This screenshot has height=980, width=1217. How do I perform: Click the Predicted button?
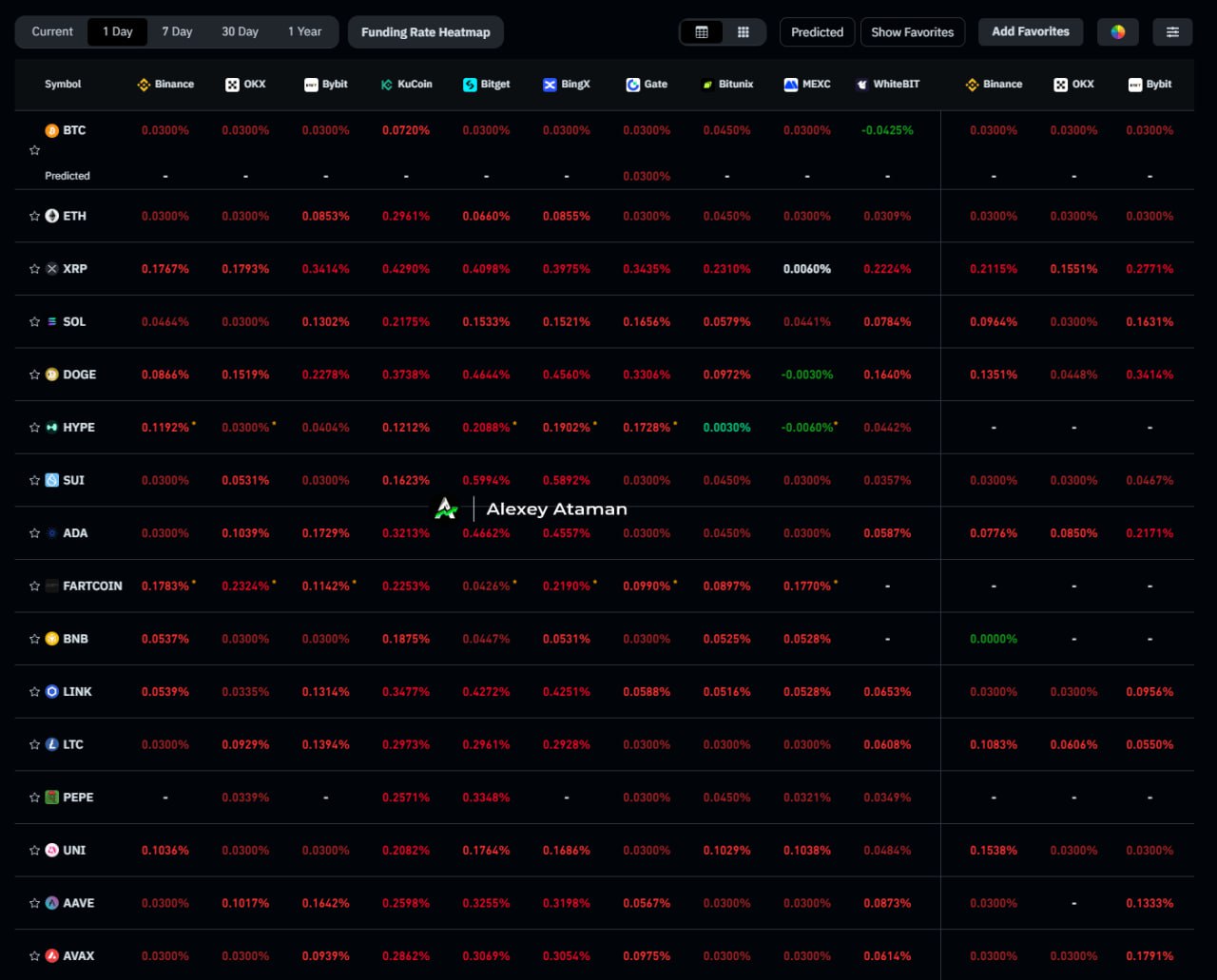click(818, 32)
